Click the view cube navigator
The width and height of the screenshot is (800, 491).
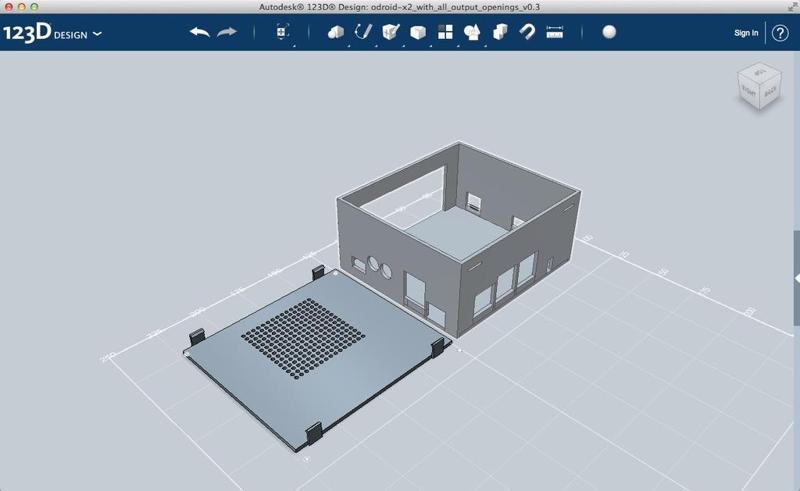point(759,87)
